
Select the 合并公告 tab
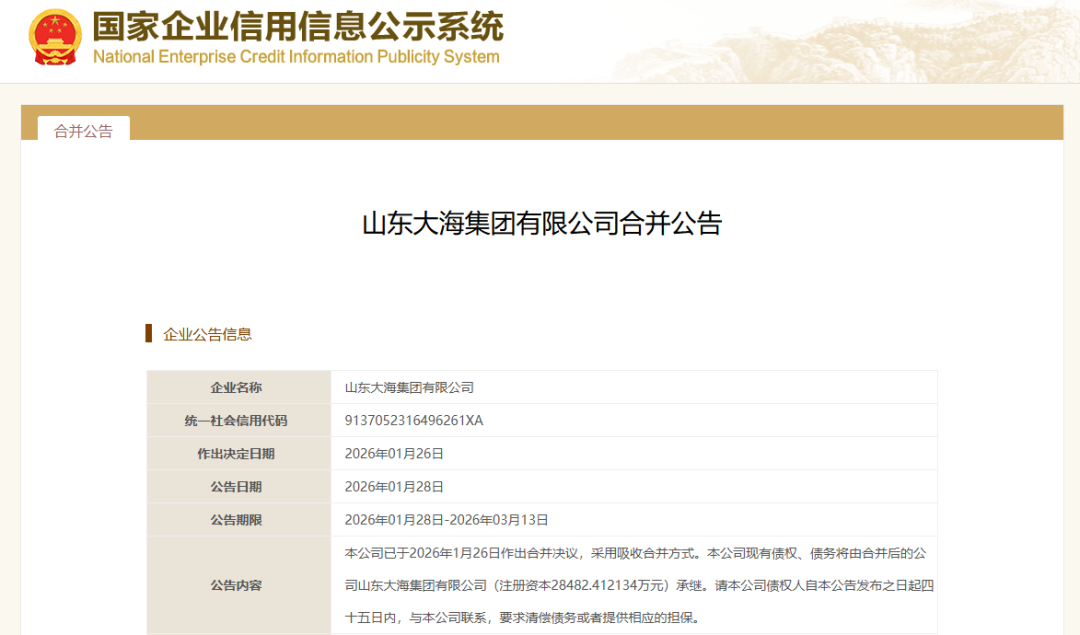(x=84, y=131)
